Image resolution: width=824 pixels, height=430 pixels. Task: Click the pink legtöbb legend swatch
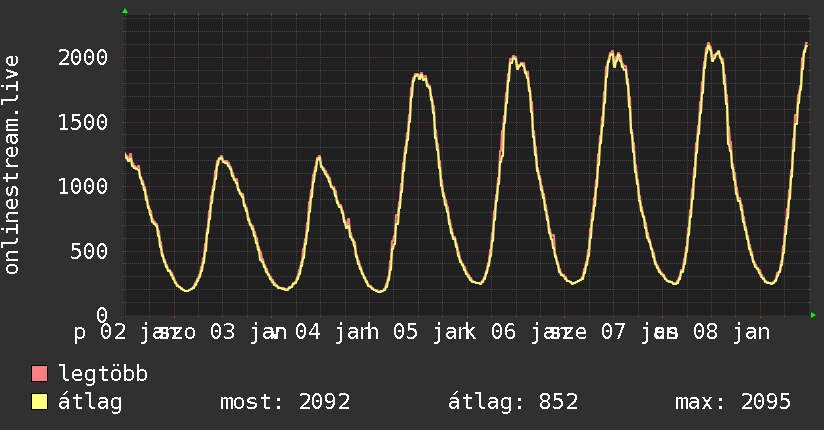pyautogui.click(x=40, y=373)
